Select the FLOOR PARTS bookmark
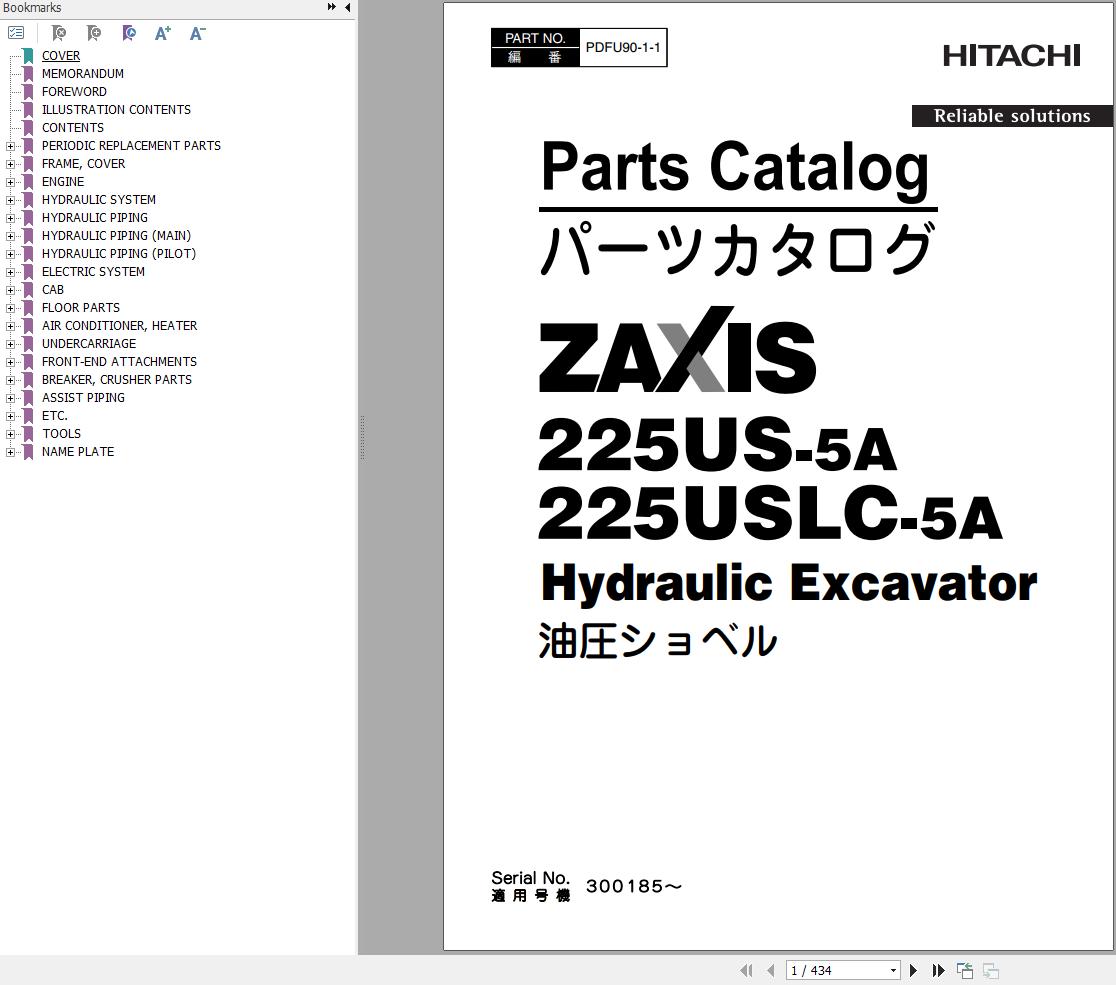The height and width of the screenshot is (985, 1116). pos(80,307)
